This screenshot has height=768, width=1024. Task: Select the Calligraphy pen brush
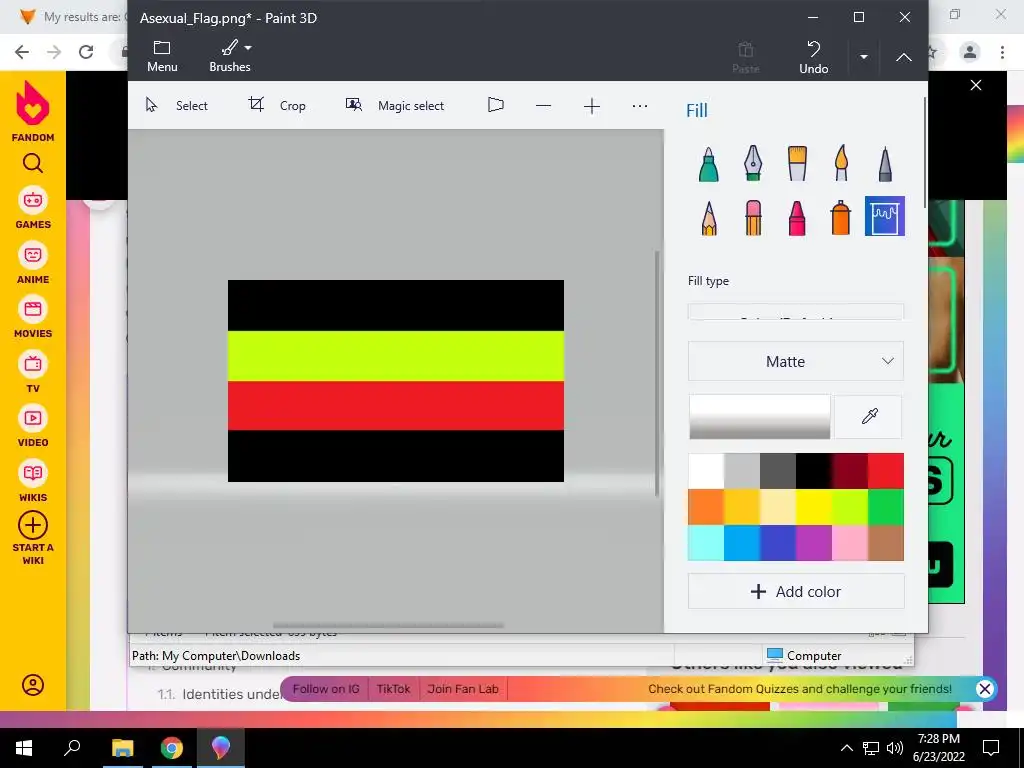[753, 163]
